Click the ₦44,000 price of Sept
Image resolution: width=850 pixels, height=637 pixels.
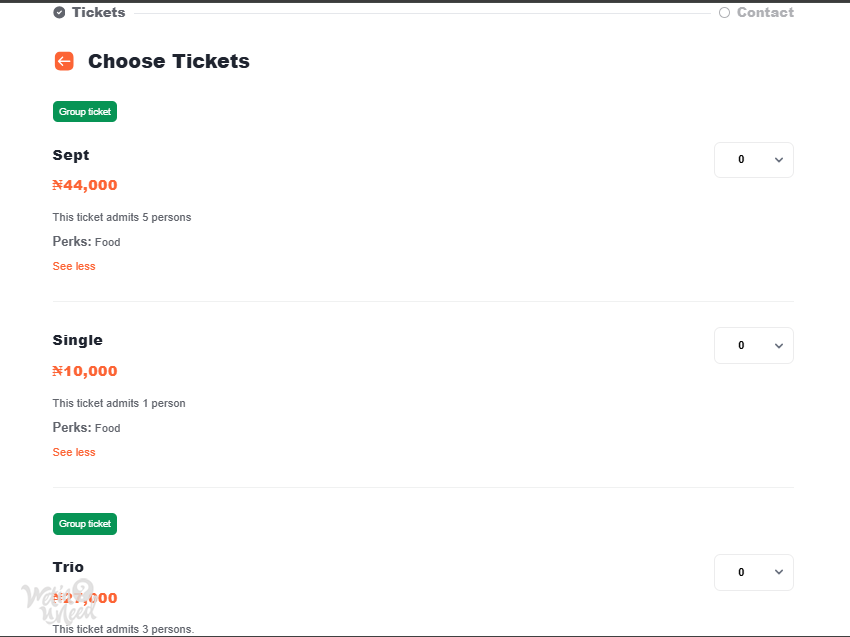click(85, 185)
